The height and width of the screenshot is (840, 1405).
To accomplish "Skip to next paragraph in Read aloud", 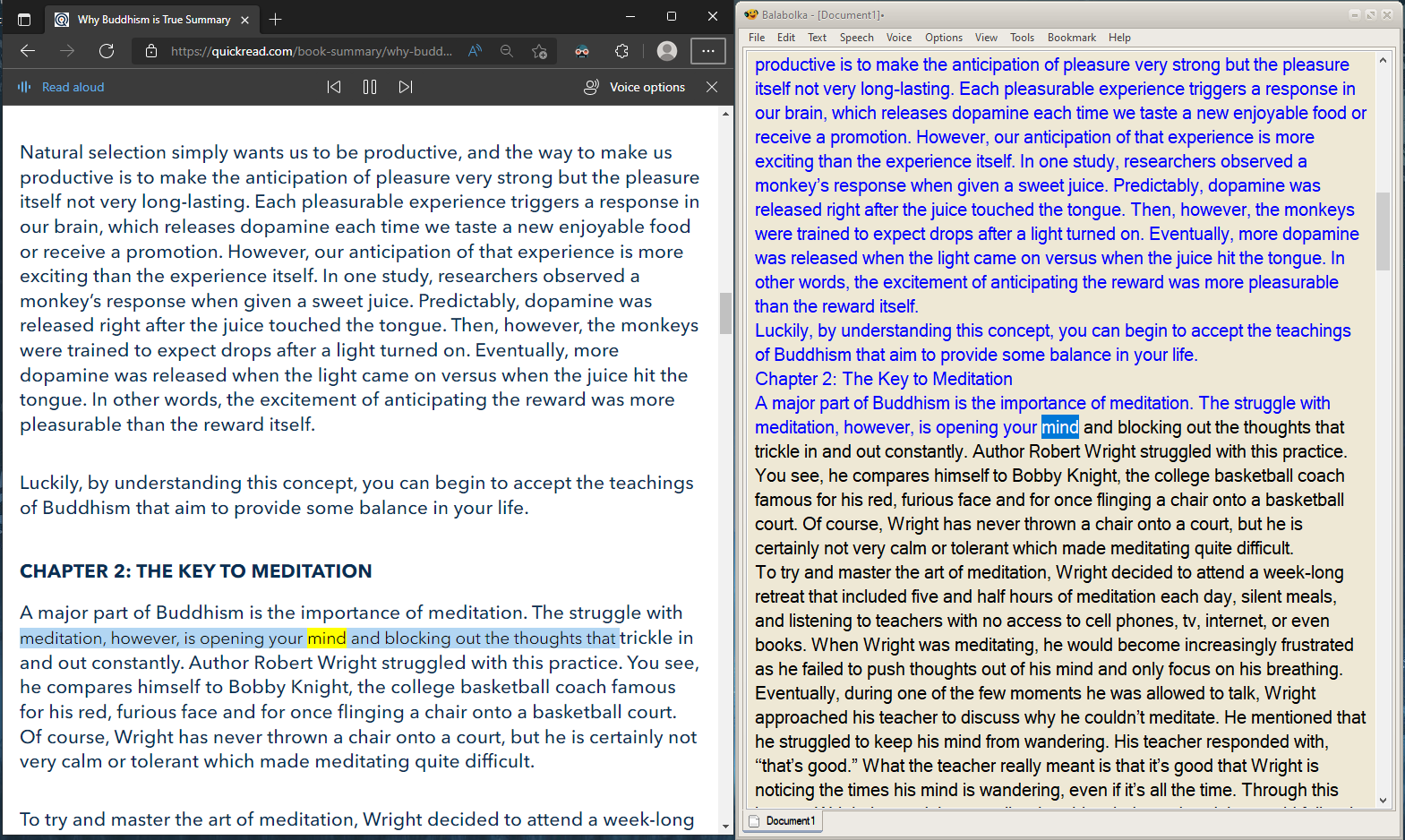I will 406,87.
